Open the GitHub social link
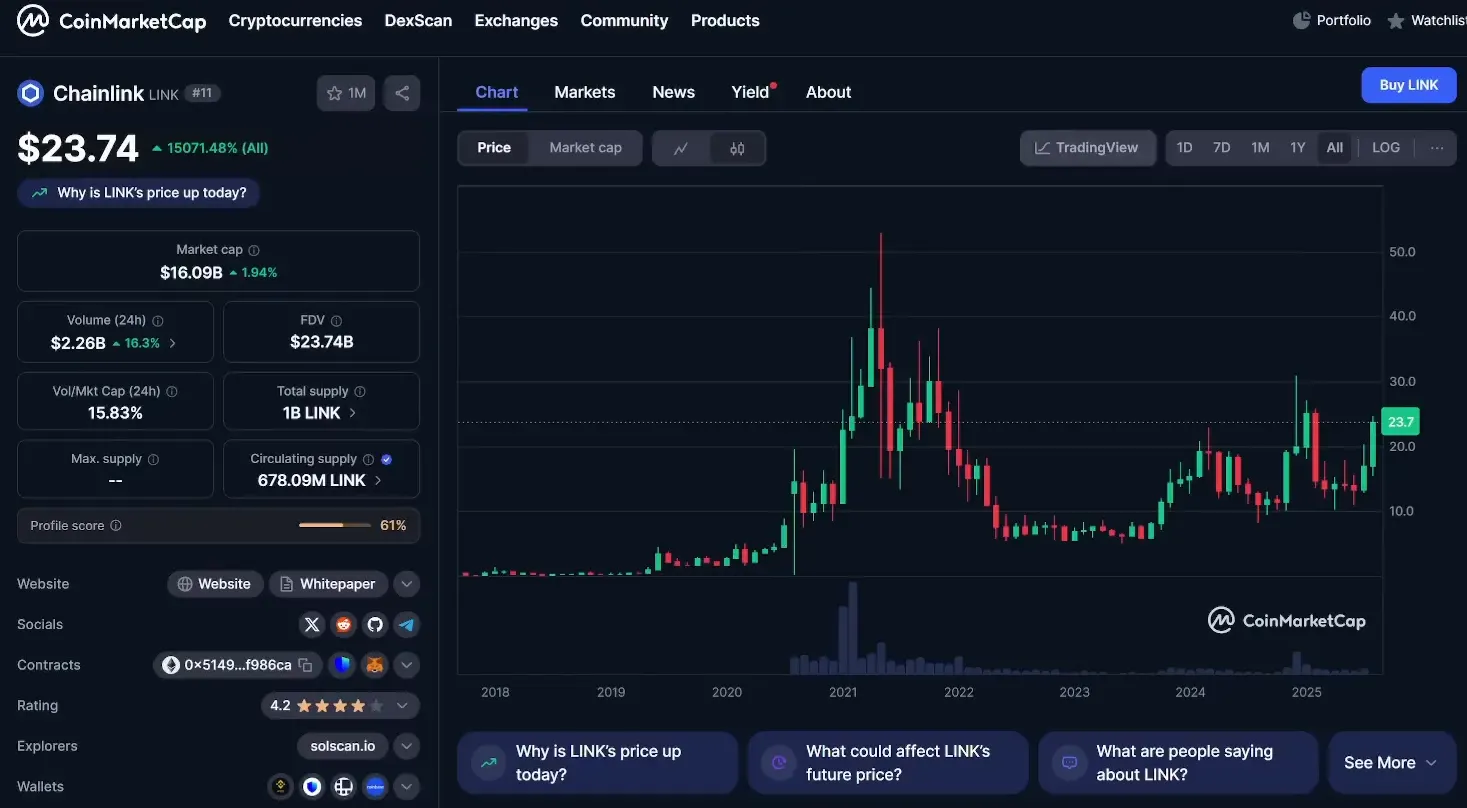Image resolution: width=1467 pixels, height=808 pixels. [x=375, y=625]
